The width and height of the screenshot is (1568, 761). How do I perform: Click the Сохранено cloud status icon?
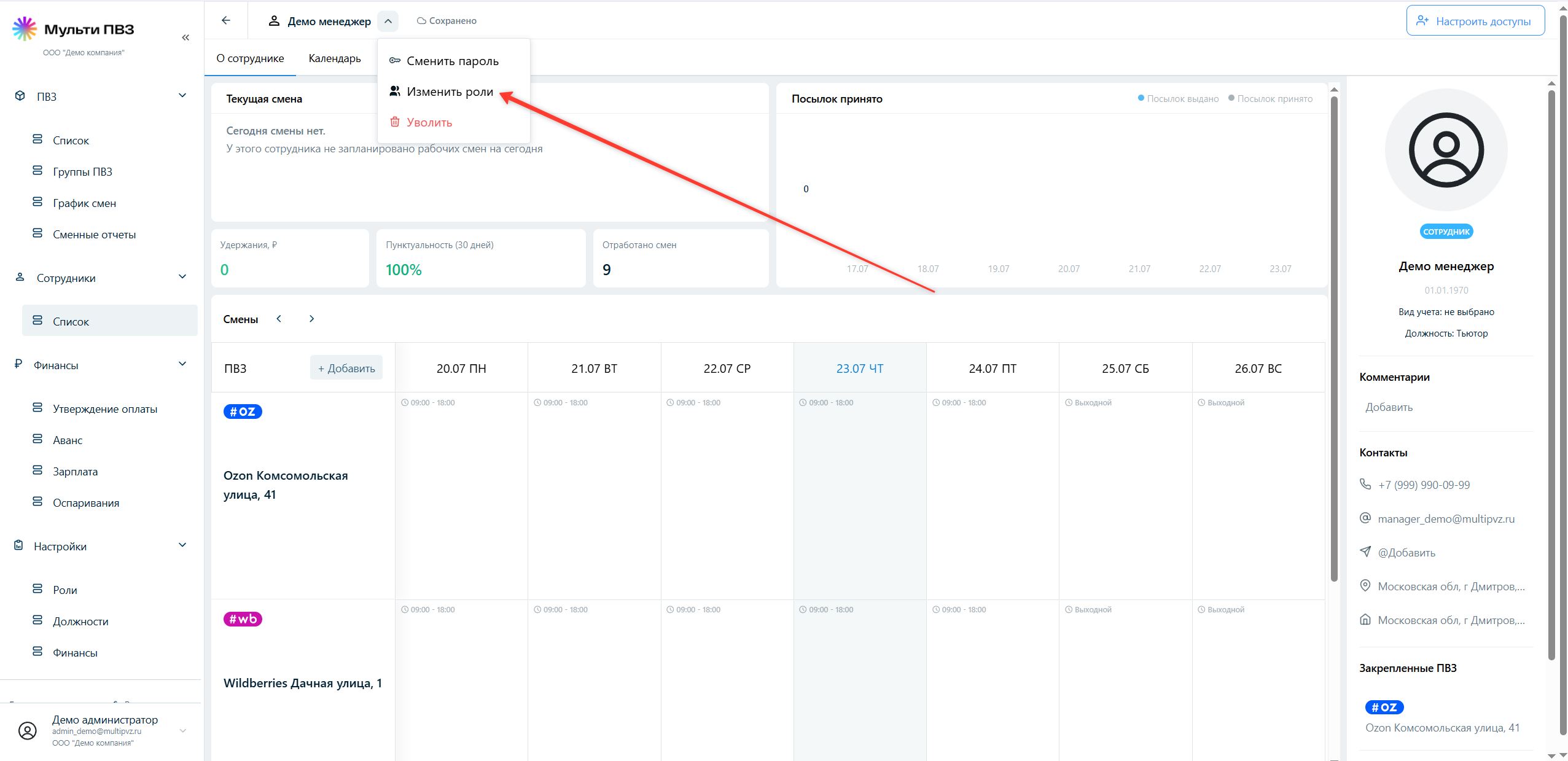(421, 21)
